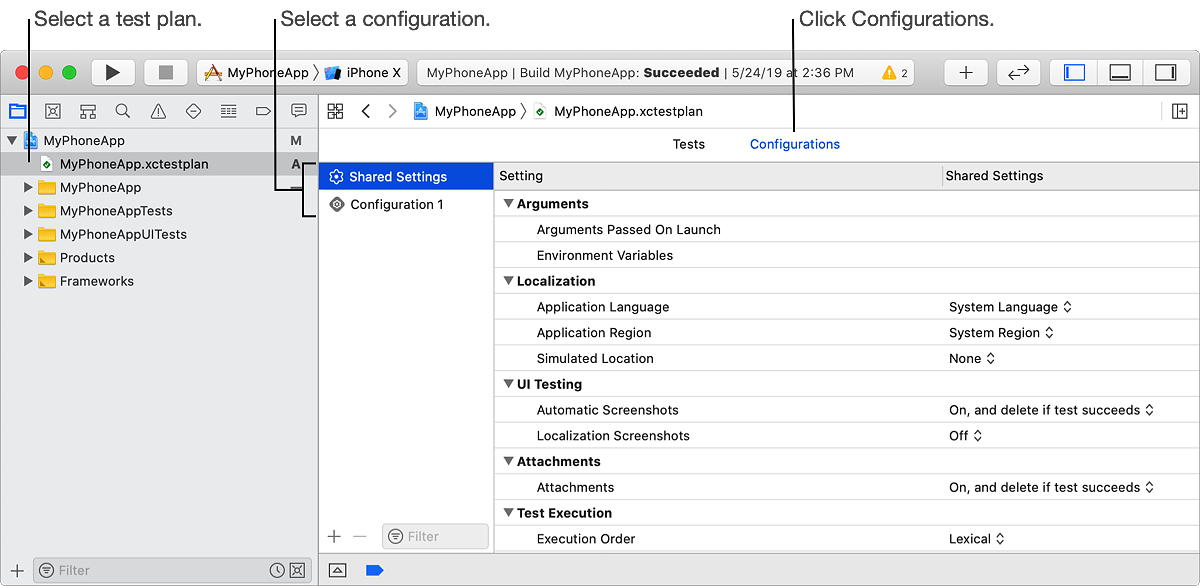Screen dimensions: 1200x586
Task: Open Application Language System Language popup
Action: 1010,307
